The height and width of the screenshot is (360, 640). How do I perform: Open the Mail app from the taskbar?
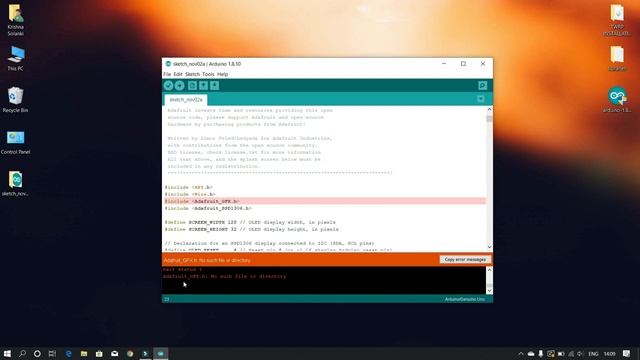pos(115,353)
